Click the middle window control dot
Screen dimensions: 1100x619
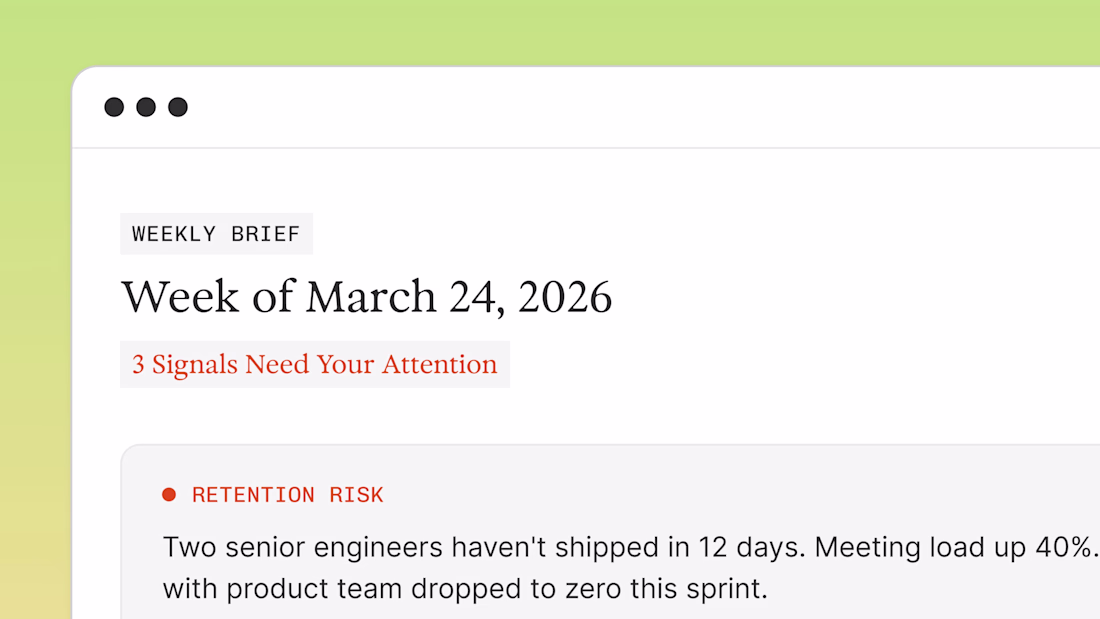146,107
